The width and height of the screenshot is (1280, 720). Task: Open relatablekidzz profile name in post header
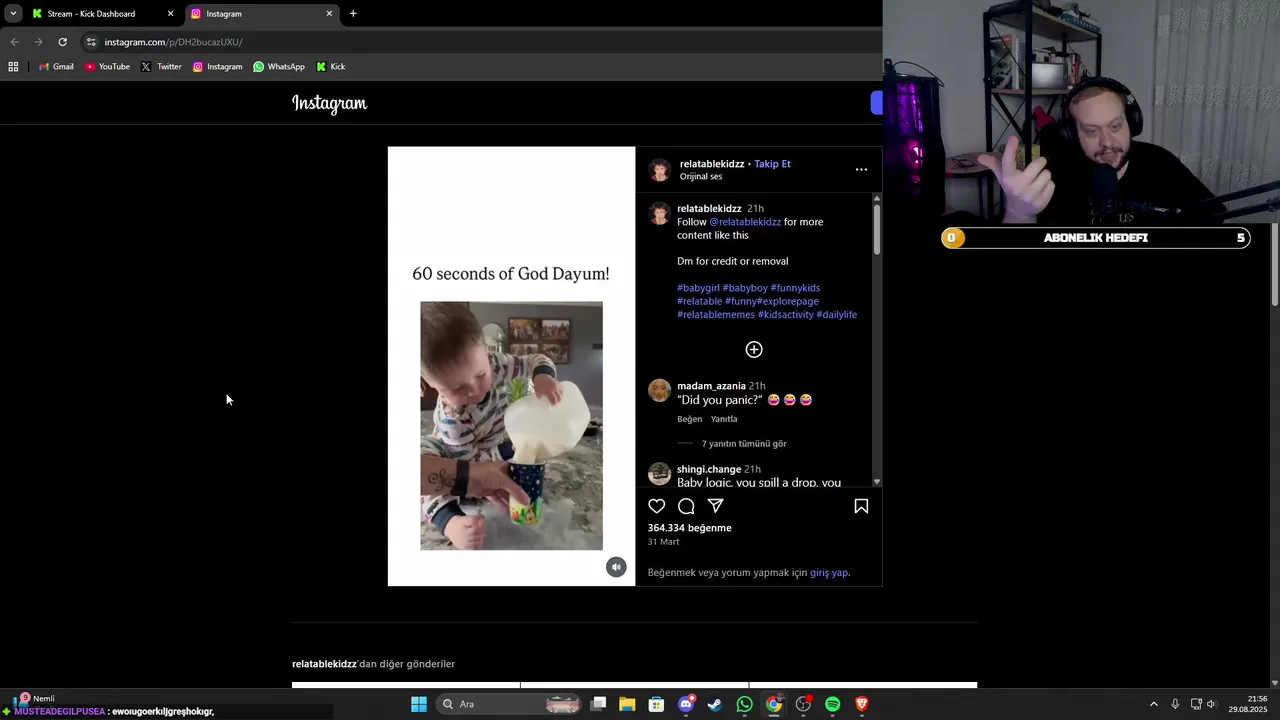click(x=712, y=164)
